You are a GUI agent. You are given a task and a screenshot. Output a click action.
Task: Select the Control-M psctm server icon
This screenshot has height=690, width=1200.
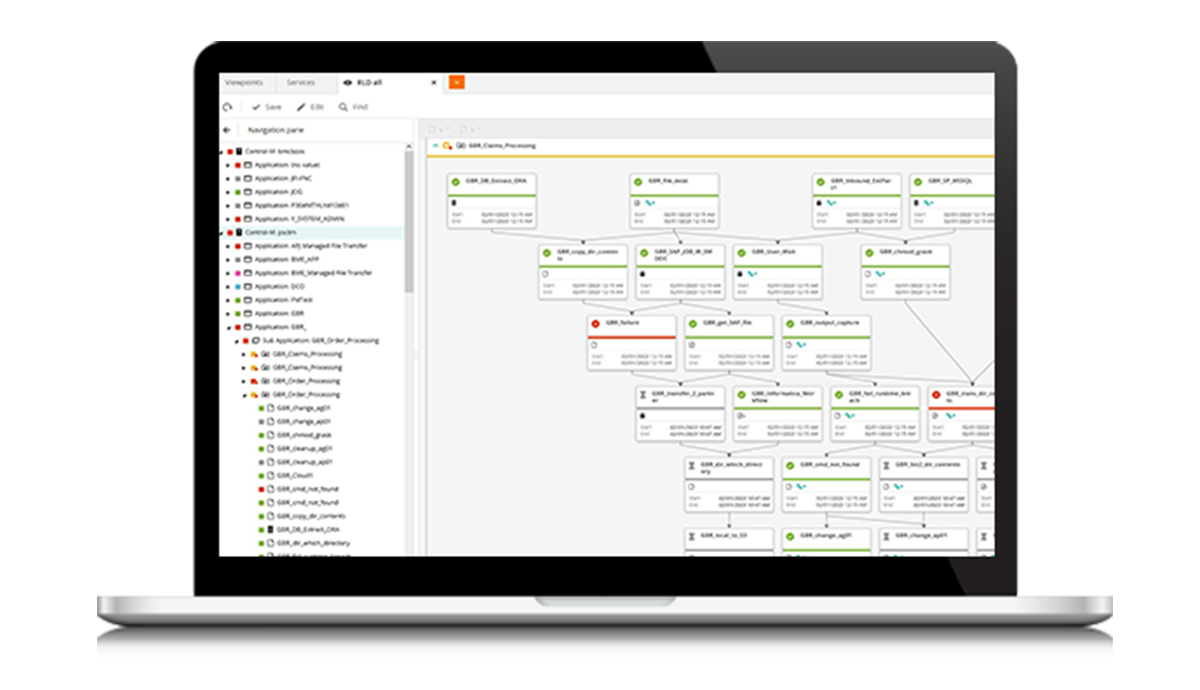[239, 232]
